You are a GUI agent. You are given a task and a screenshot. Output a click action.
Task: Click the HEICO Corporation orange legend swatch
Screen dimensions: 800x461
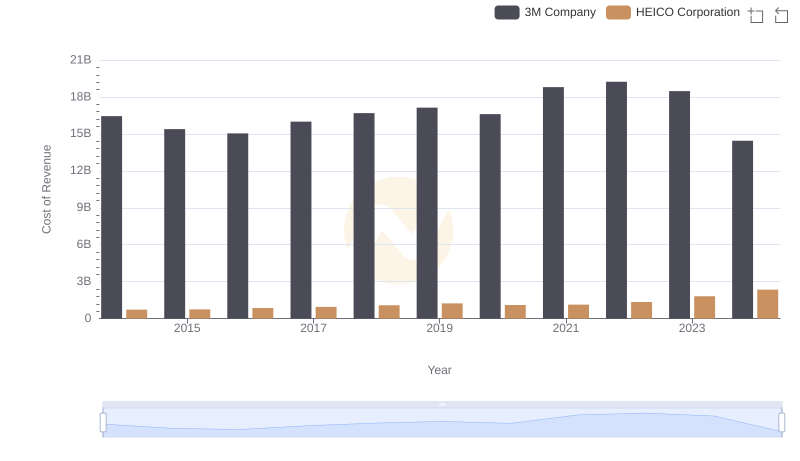click(618, 12)
